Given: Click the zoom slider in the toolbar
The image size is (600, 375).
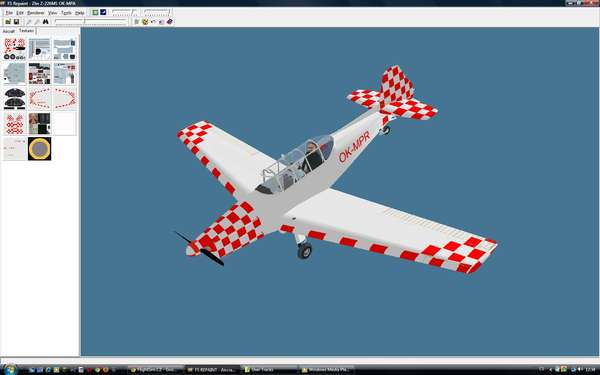Looking at the screenshot, I should (x=91, y=22).
